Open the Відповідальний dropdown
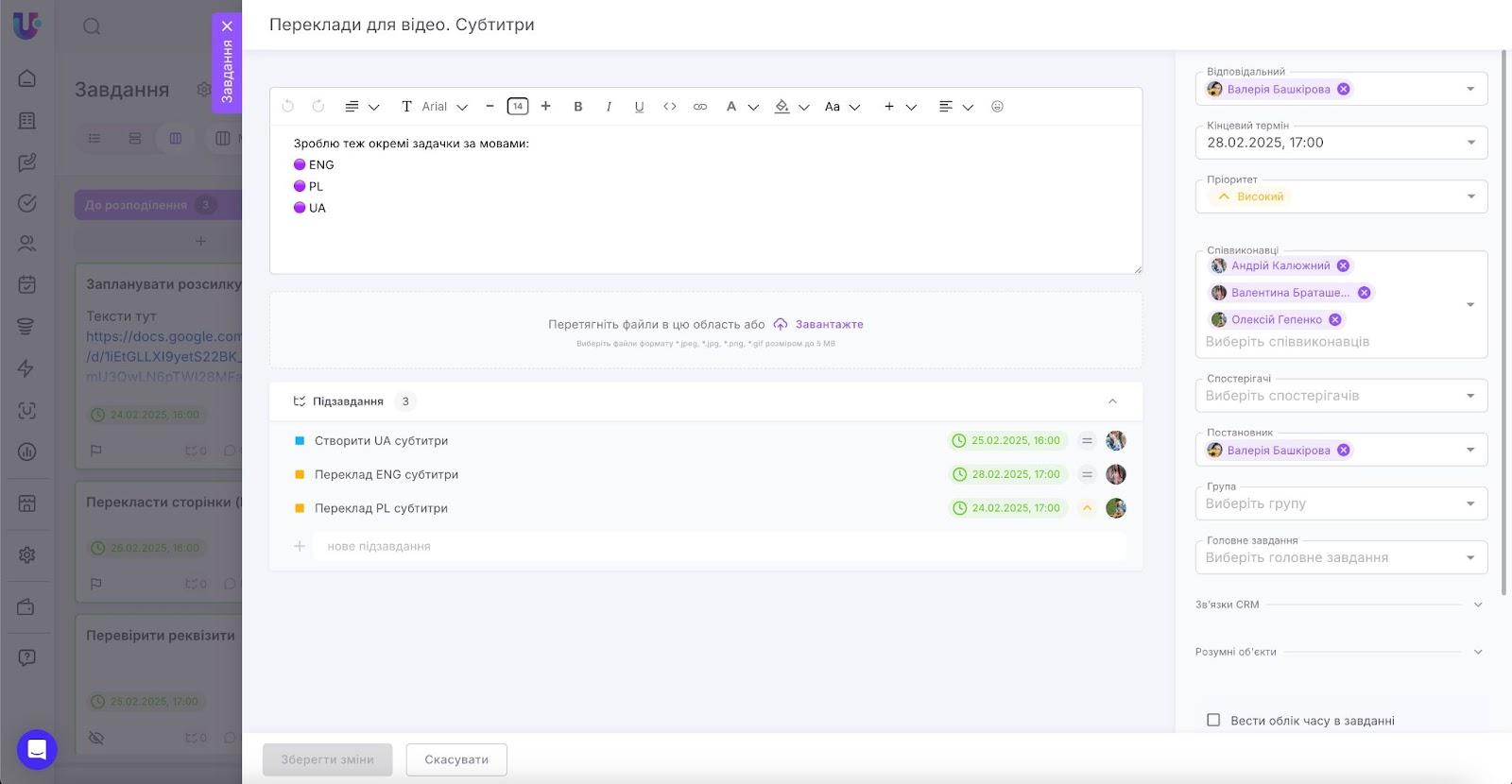 point(1470,89)
